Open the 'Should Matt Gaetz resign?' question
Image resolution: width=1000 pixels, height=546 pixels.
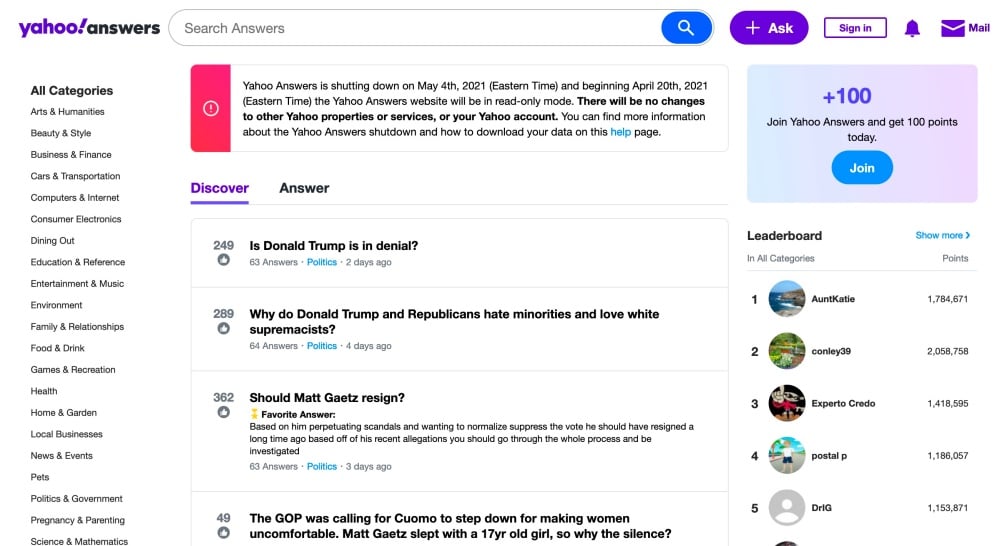tap(327, 397)
